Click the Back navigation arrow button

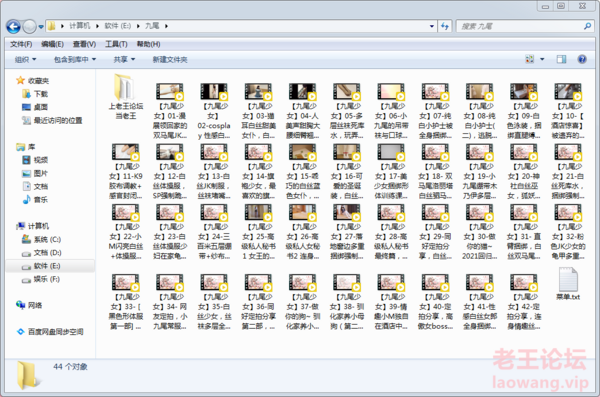tap(13, 26)
